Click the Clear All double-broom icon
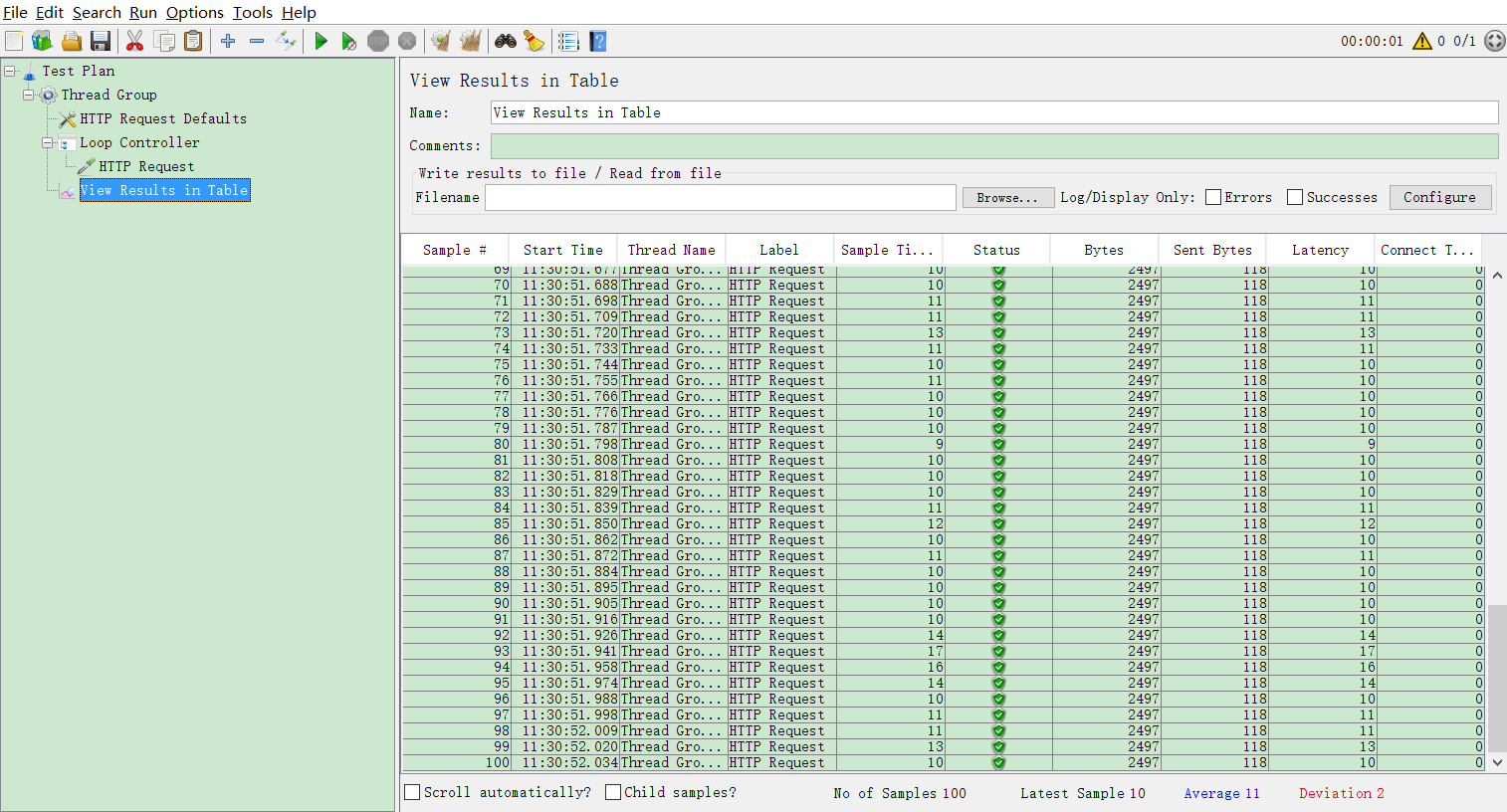 click(x=470, y=41)
